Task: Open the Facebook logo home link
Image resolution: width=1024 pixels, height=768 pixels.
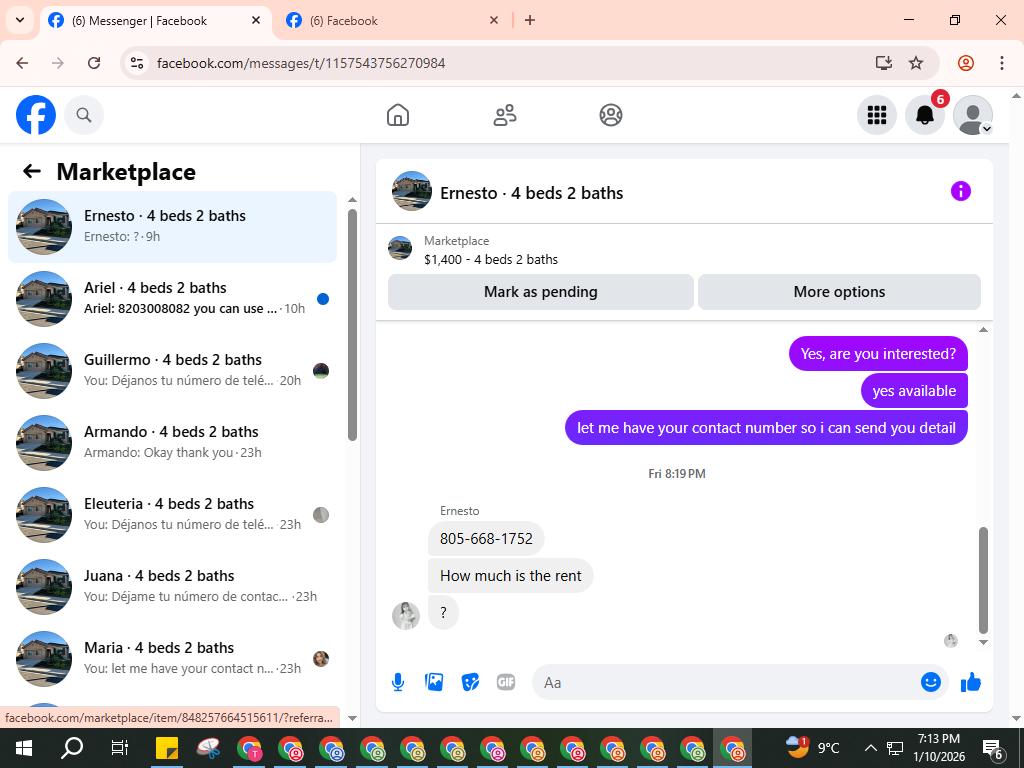Action: [x=36, y=115]
